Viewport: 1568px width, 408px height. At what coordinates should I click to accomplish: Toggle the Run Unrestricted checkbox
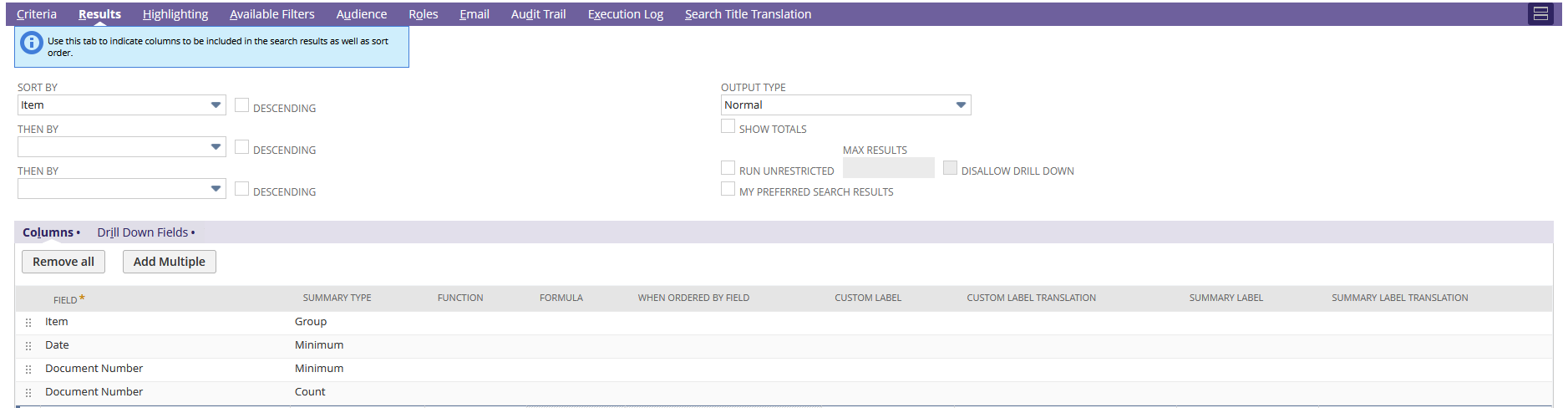point(728,168)
